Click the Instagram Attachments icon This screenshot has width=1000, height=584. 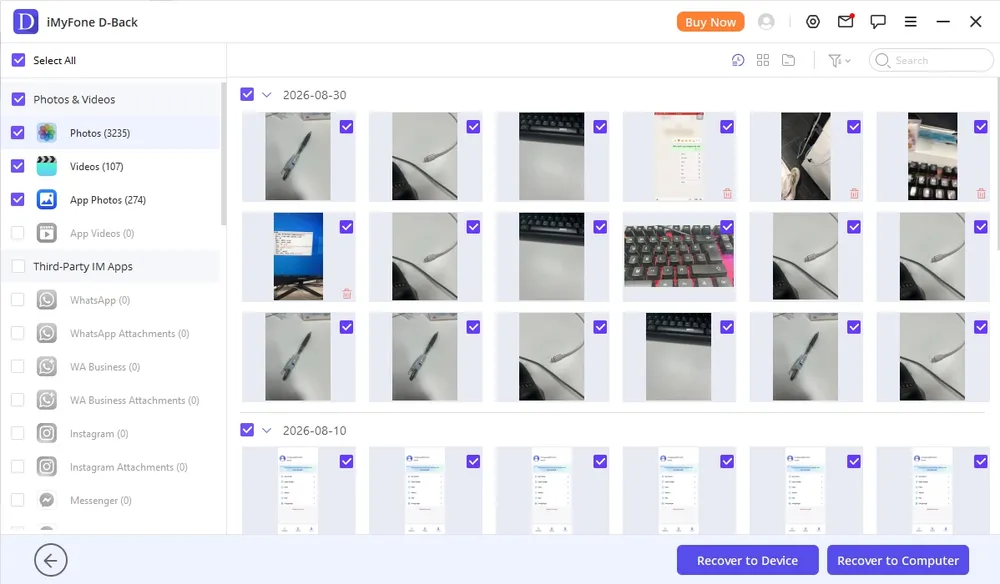coord(47,467)
